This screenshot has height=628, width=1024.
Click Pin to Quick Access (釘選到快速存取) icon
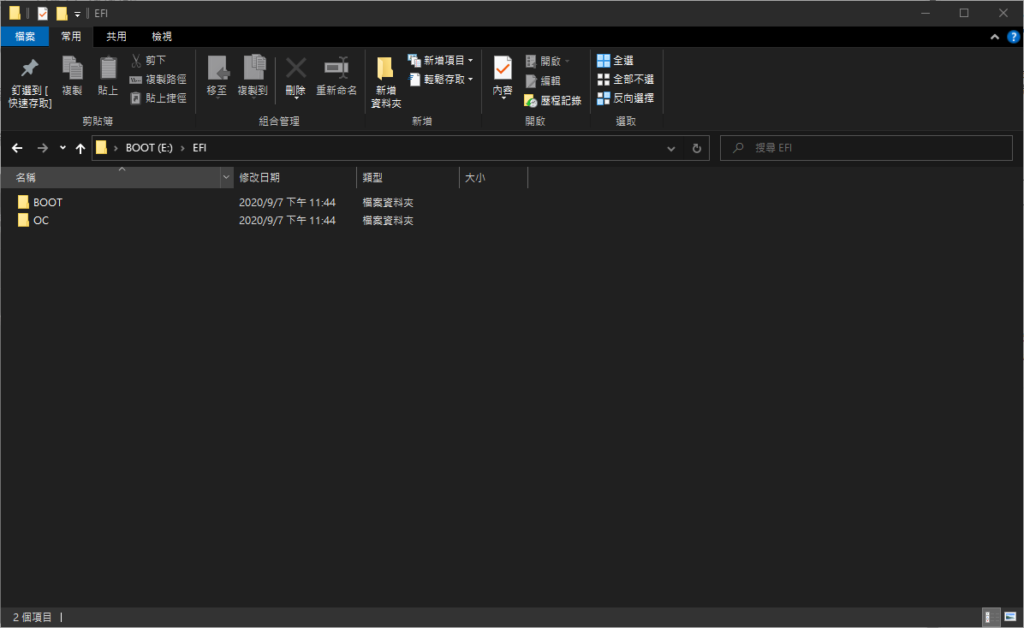(x=30, y=70)
